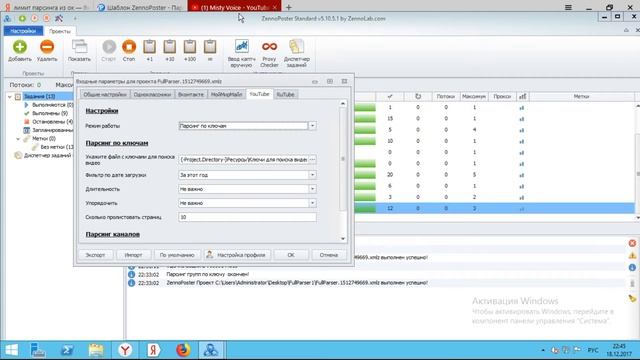Open Windows Start menu

(11, 350)
